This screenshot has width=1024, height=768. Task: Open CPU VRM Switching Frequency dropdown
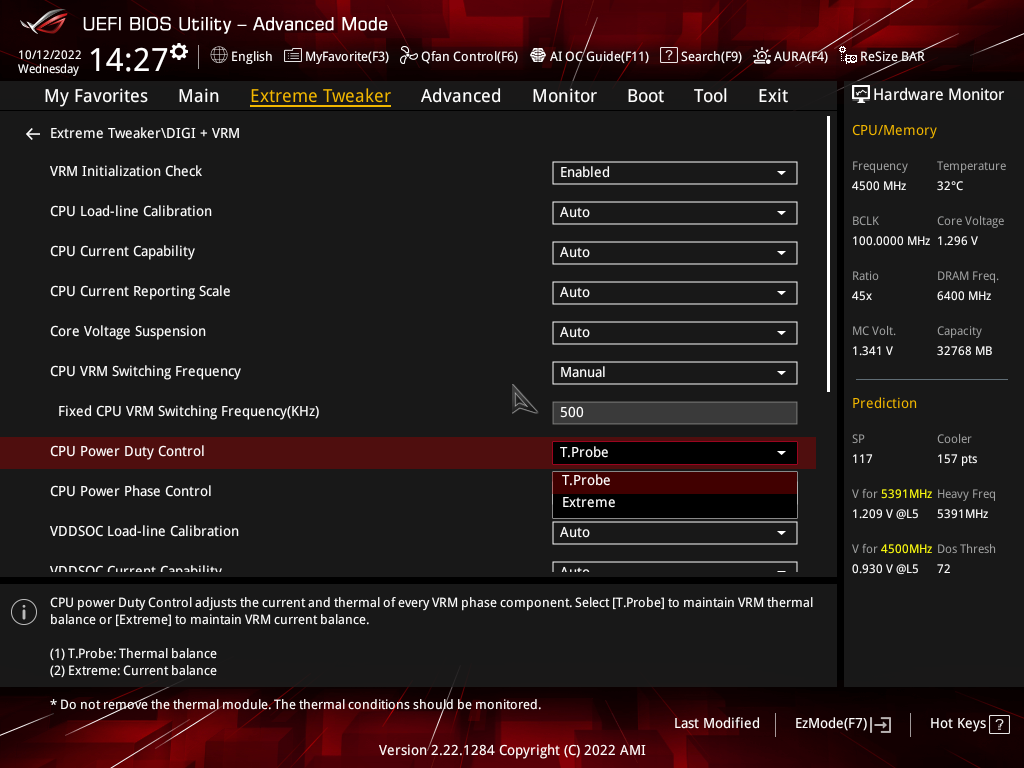coord(675,373)
